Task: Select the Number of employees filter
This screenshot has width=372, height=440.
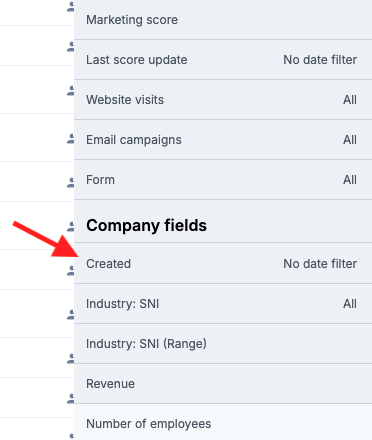Action: click(x=223, y=424)
